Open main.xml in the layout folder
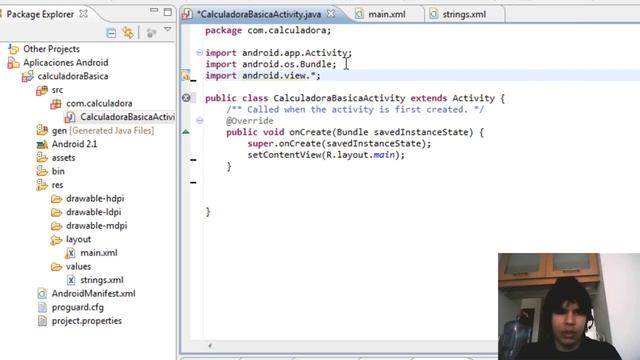 click(99, 253)
